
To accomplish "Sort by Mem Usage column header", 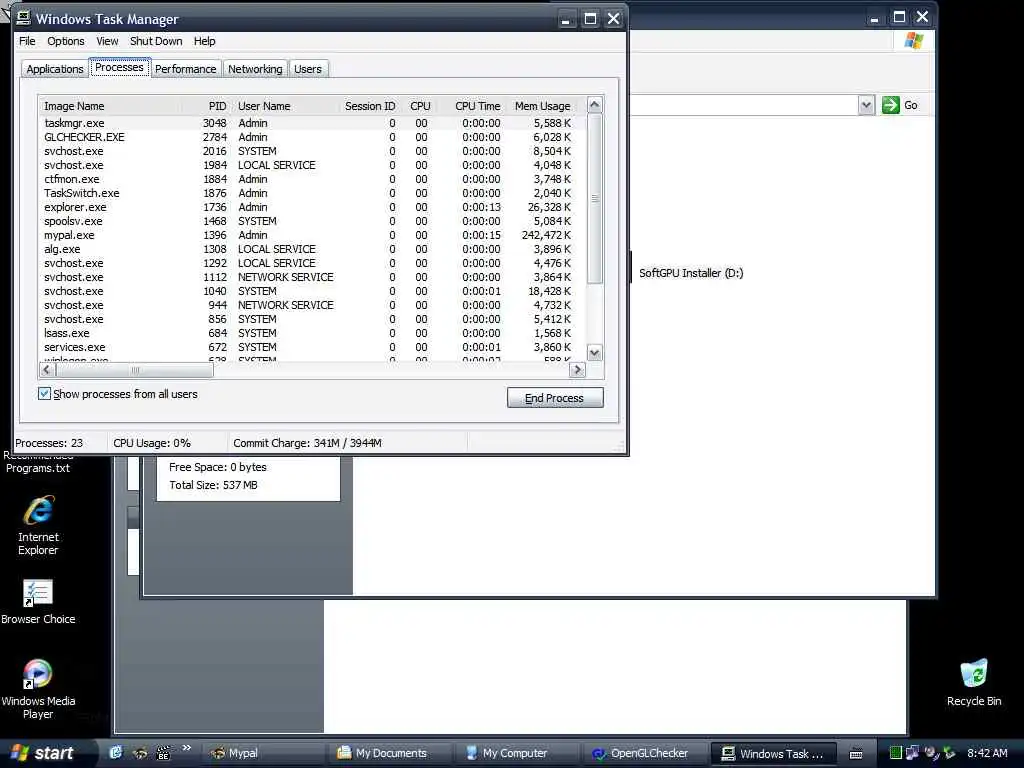I will coord(542,106).
